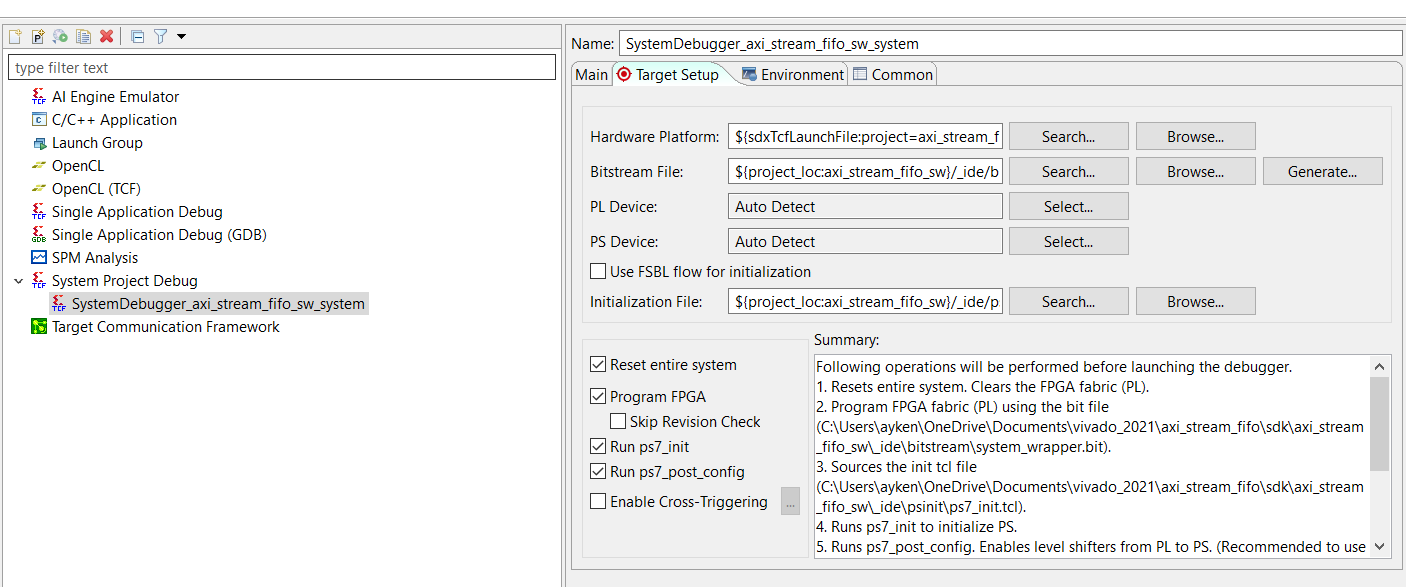Uncheck Run ps7_init
The width and height of the screenshot is (1406, 587).
click(x=598, y=446)
